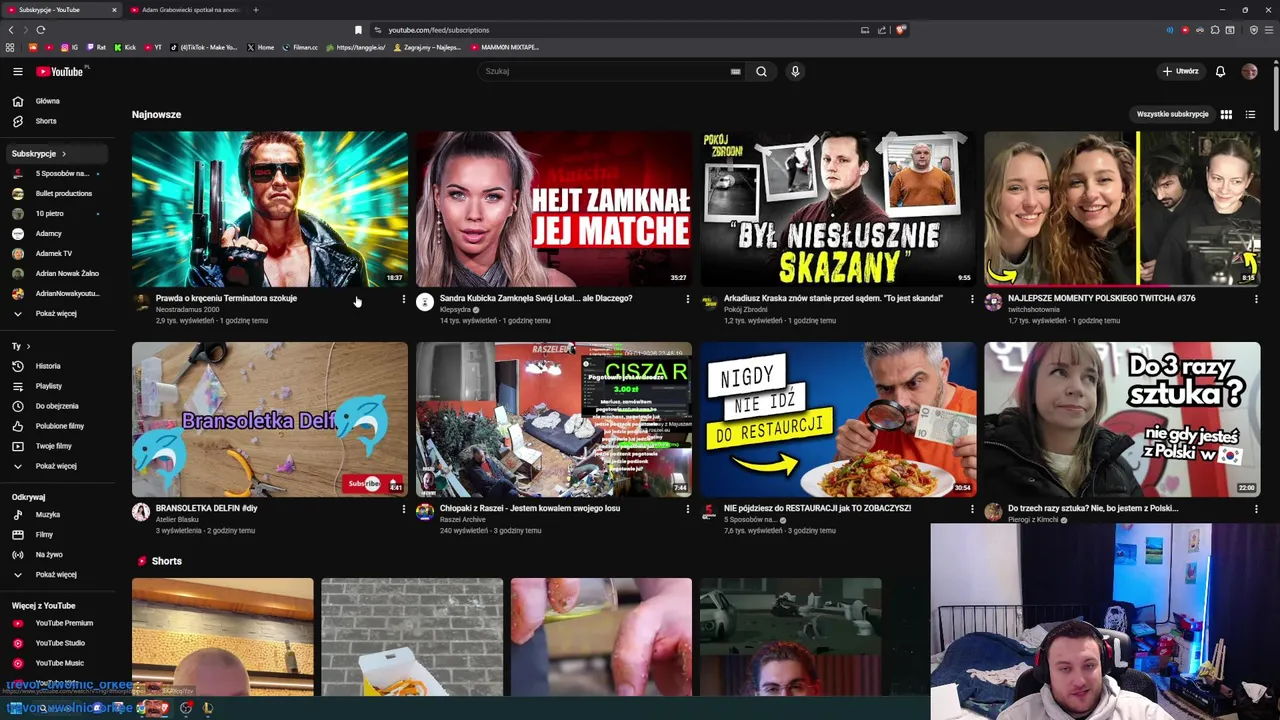This screenshot has height=720, width=1280.
Task: Click the address bar bookmark icon
Action: pyautogui.click(x=358, y=30)
